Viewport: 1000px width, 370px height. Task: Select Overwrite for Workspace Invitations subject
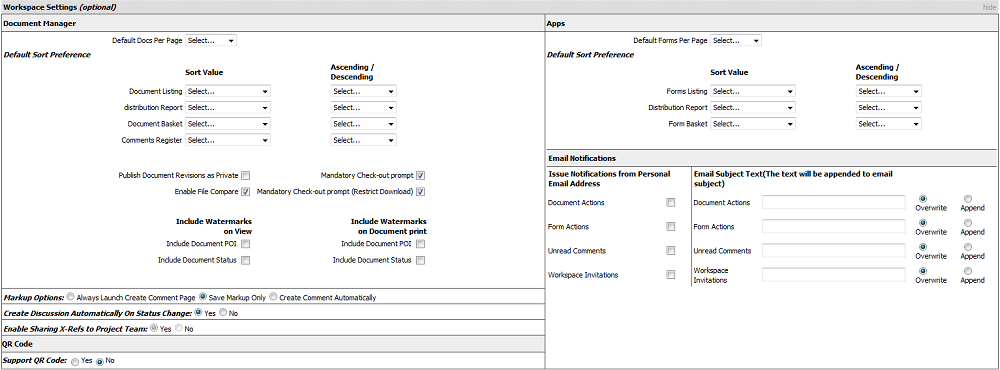(x=923, y=271)
